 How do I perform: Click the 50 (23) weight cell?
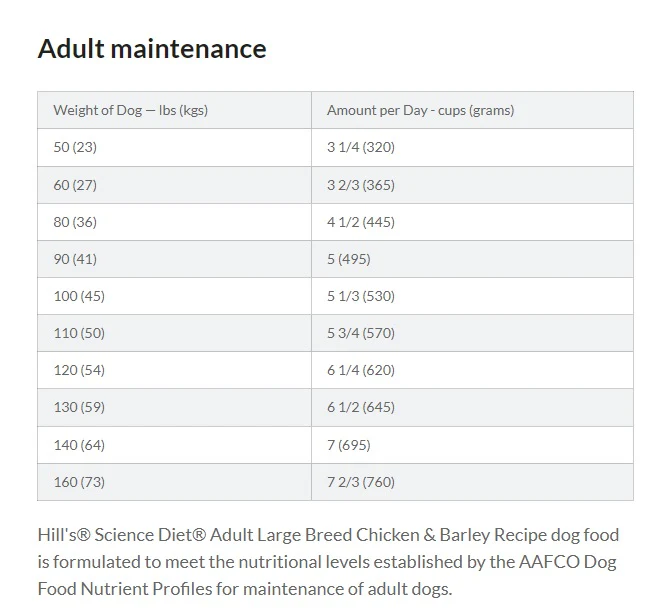coord(174,147)
